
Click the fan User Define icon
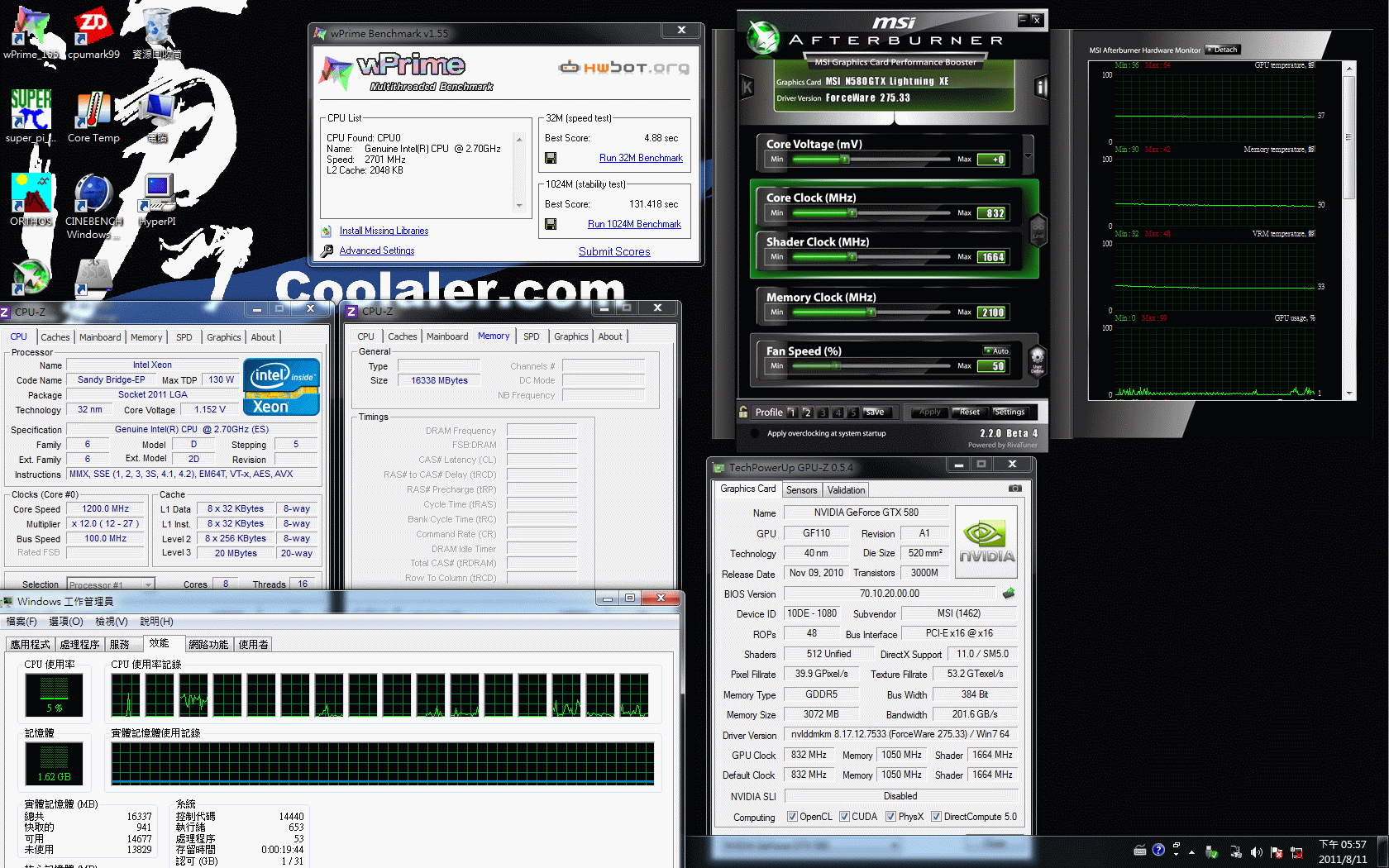tap(1038, 360)
